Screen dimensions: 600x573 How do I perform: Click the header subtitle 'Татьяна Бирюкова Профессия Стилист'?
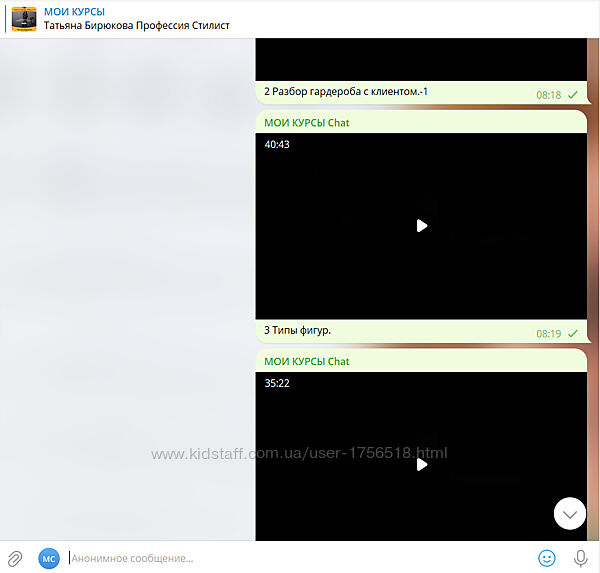coord(136,26)
